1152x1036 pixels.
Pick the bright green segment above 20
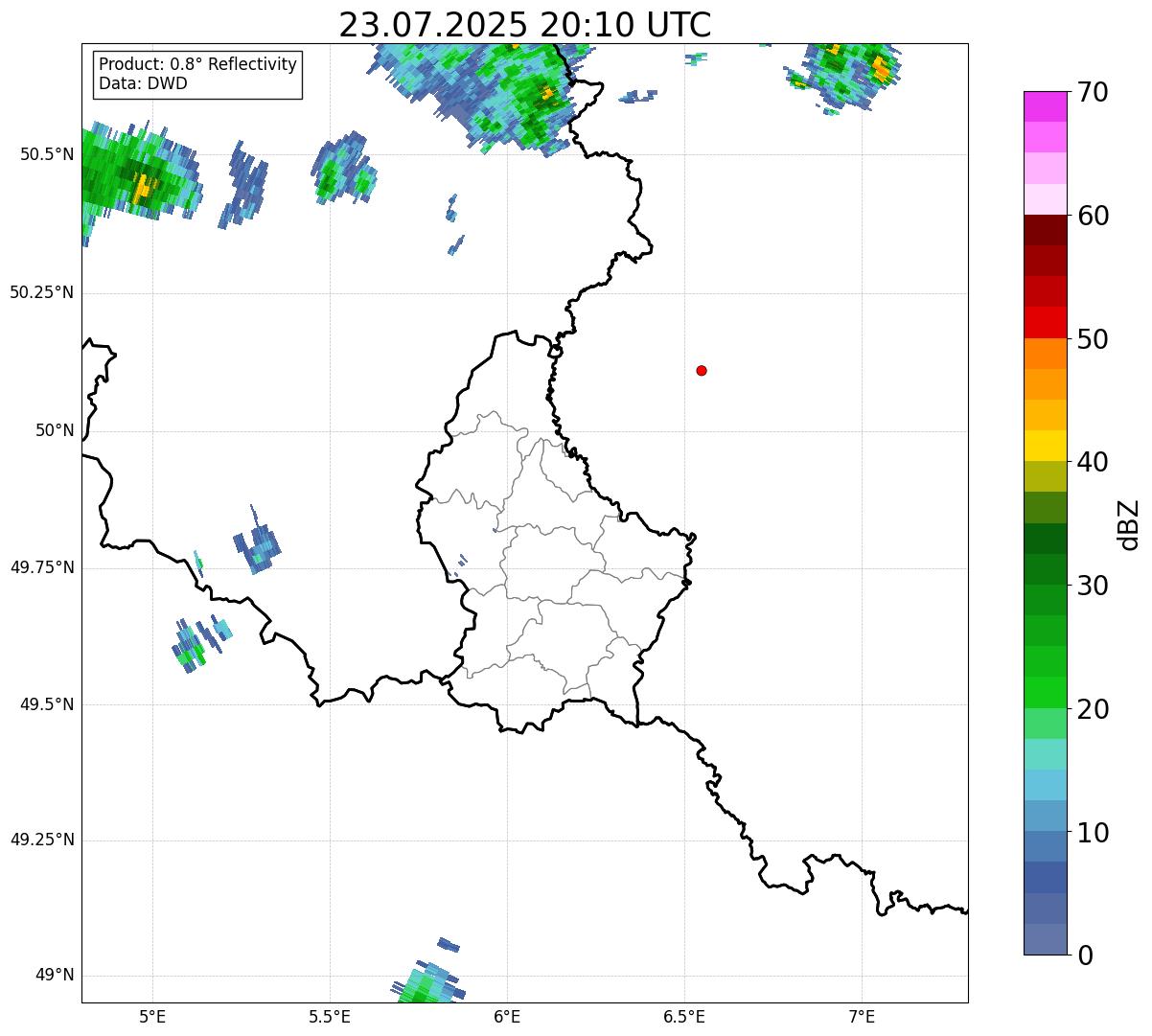click(1046, 693)
